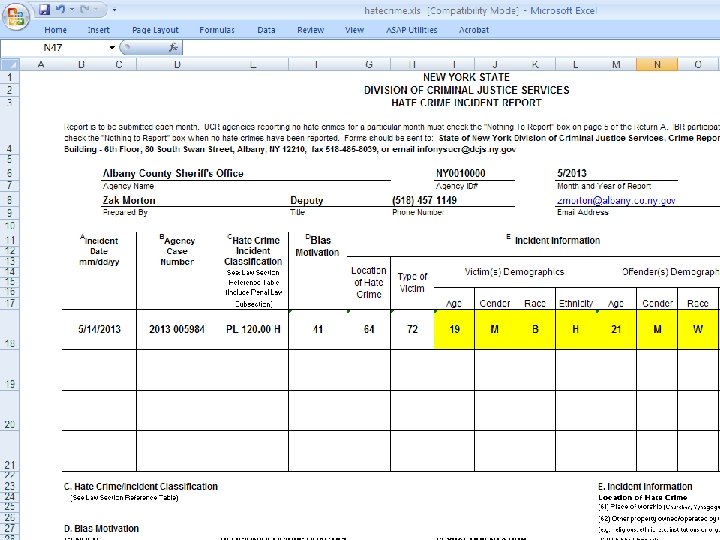Open the Review ribbon tab

pos(310,30)
